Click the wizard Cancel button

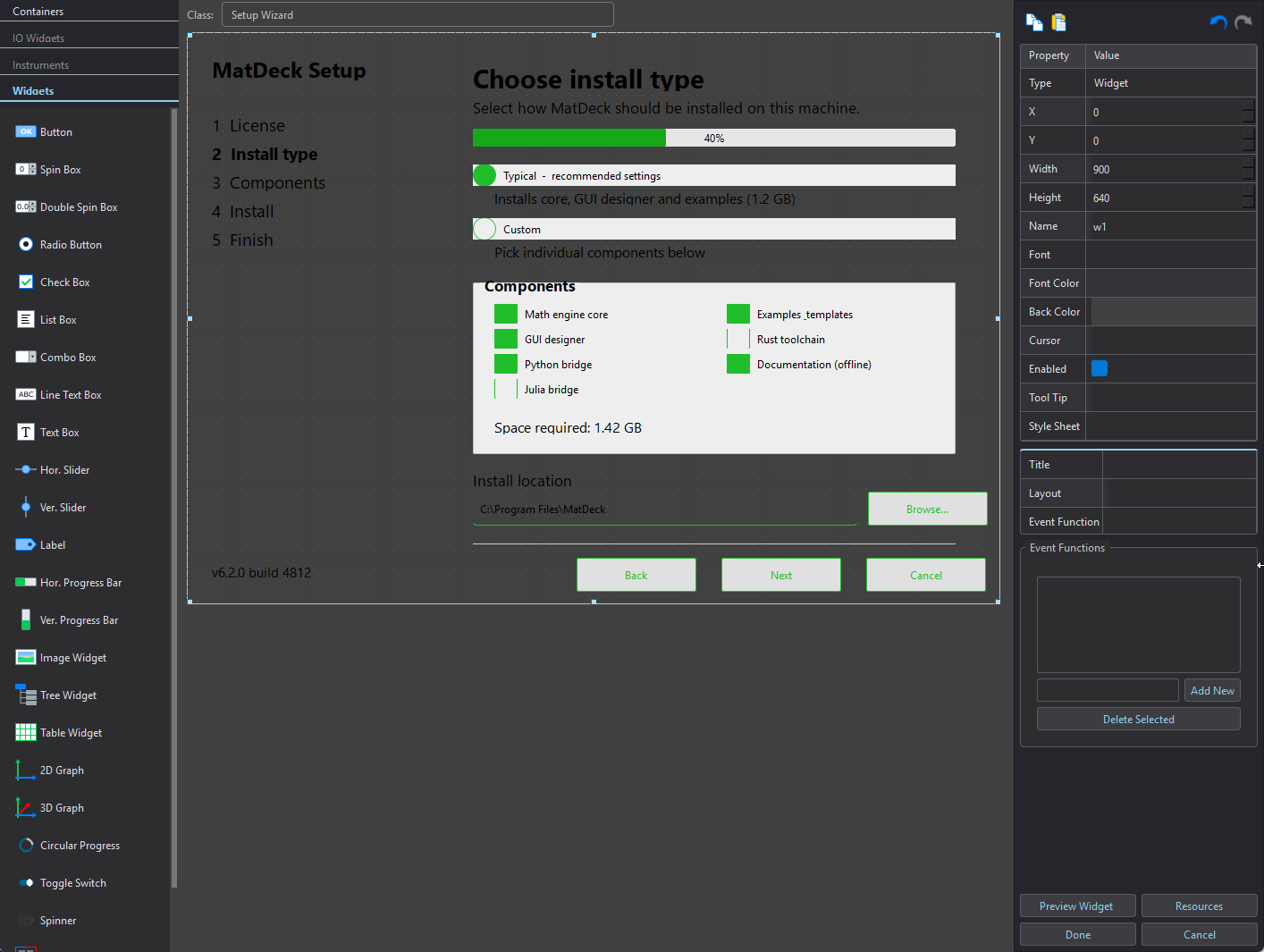(x=926, y=575)
